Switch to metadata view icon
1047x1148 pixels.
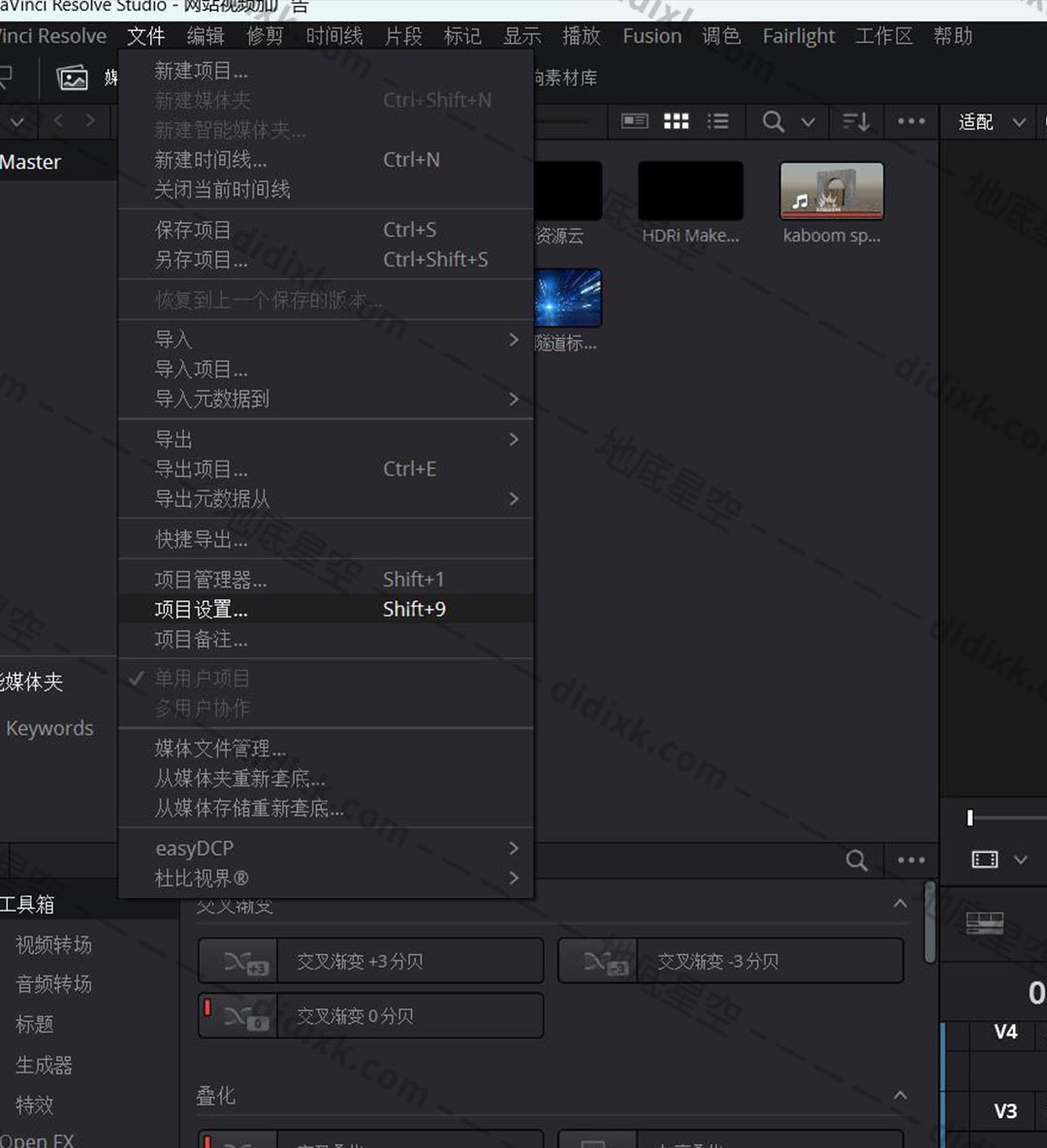[x=635, y=121]
